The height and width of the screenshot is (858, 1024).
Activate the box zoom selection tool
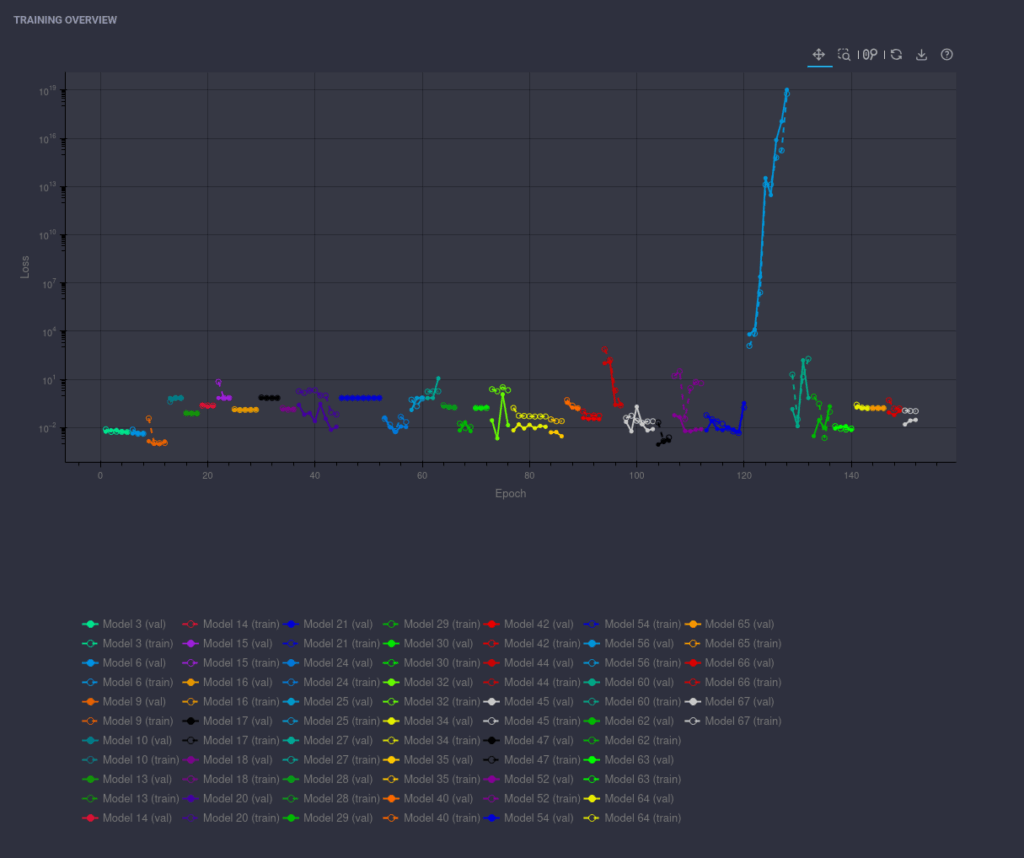[846, 55]
